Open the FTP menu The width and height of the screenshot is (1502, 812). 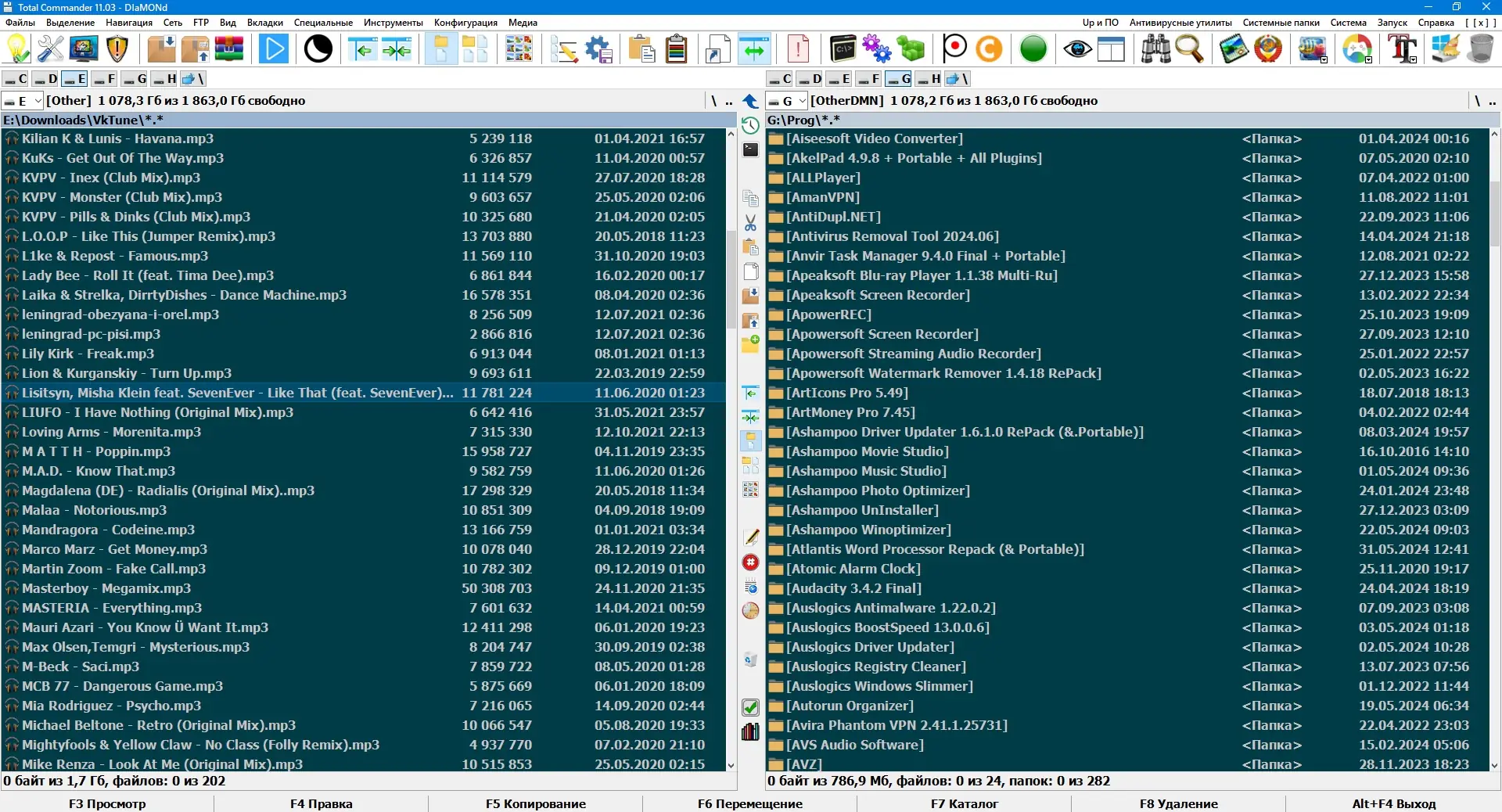pos(200,23)
